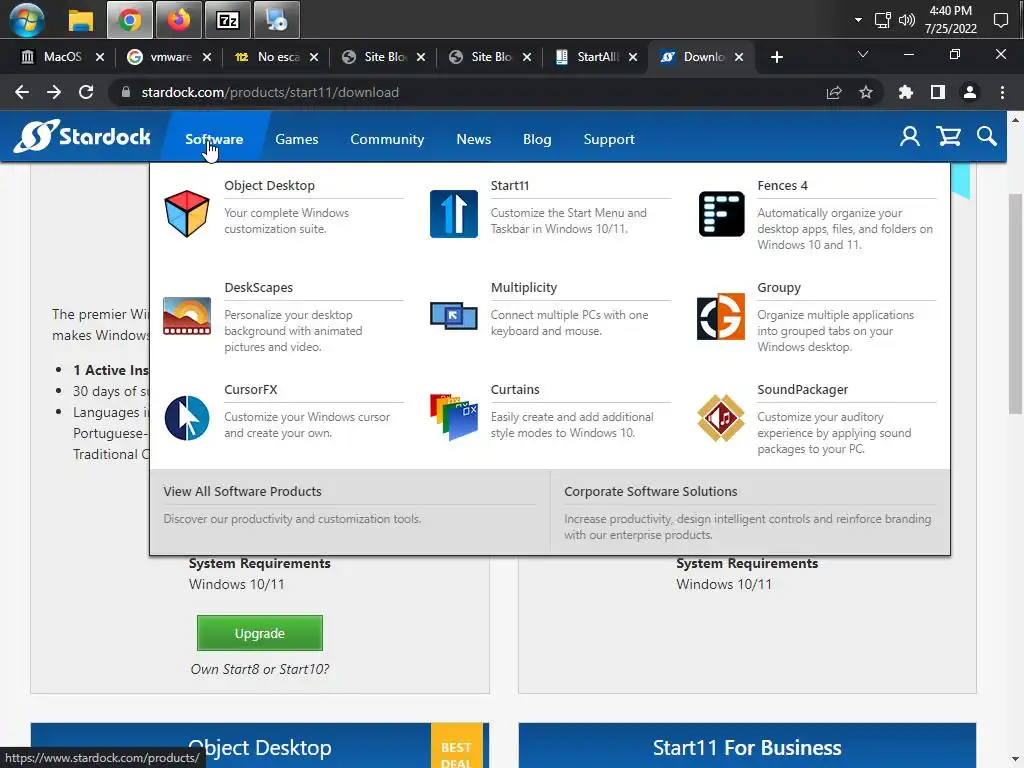Switch to the StartAll browser tab
This screenshot has height=768, width=1024.
[x=597, y=57]
